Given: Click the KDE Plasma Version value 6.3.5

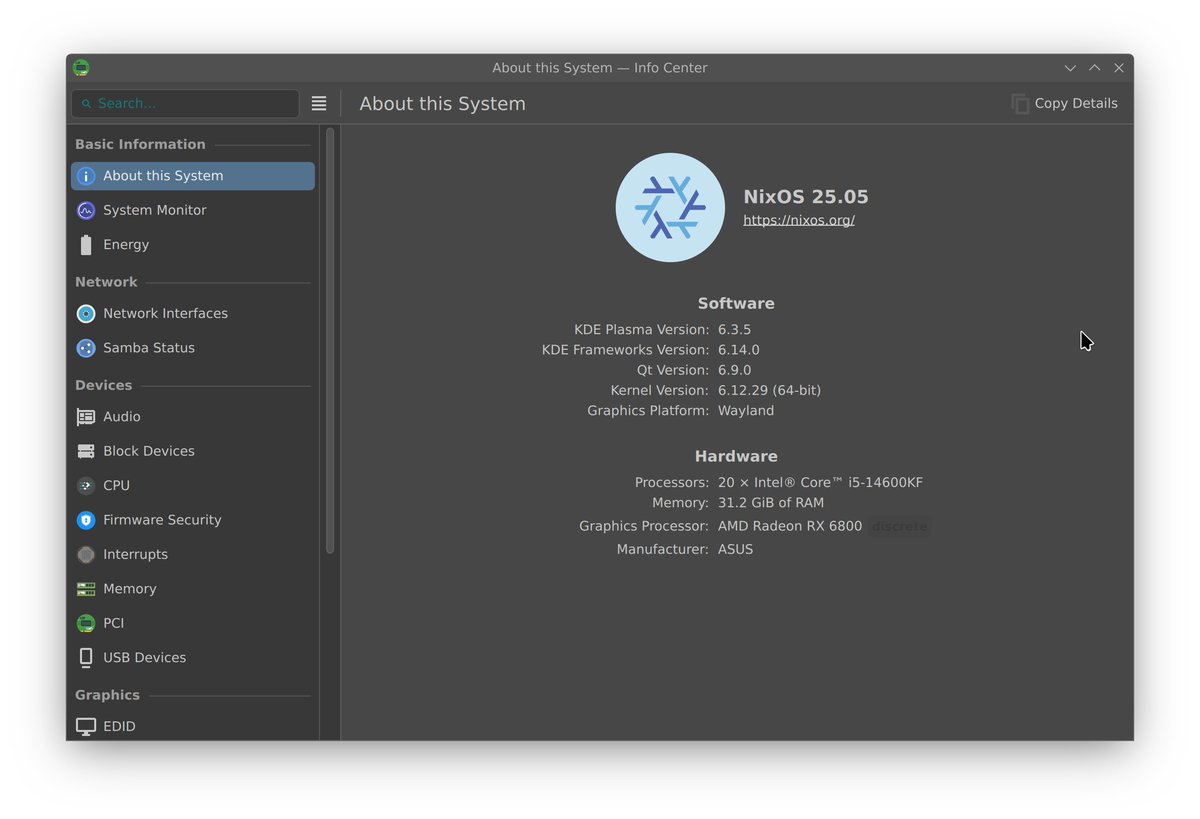Looking at the screenshot, I should coord(734,330).
